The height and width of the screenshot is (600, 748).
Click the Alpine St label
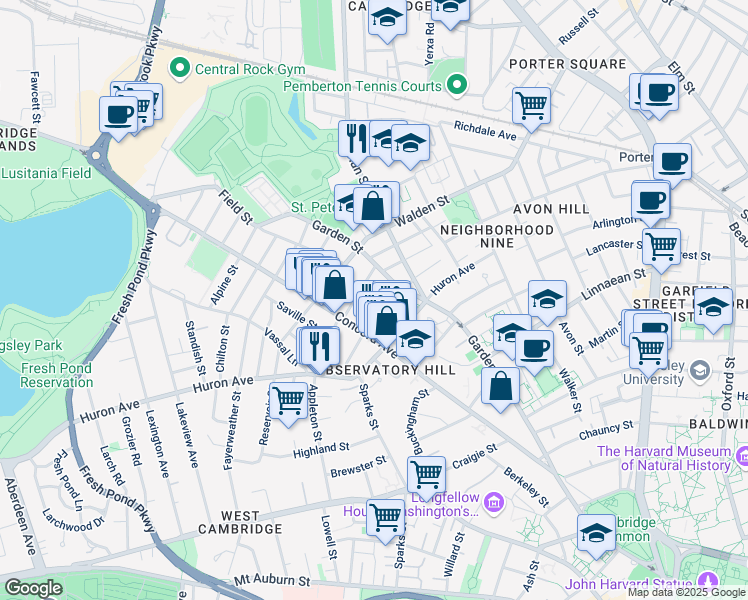click(224, 285)
